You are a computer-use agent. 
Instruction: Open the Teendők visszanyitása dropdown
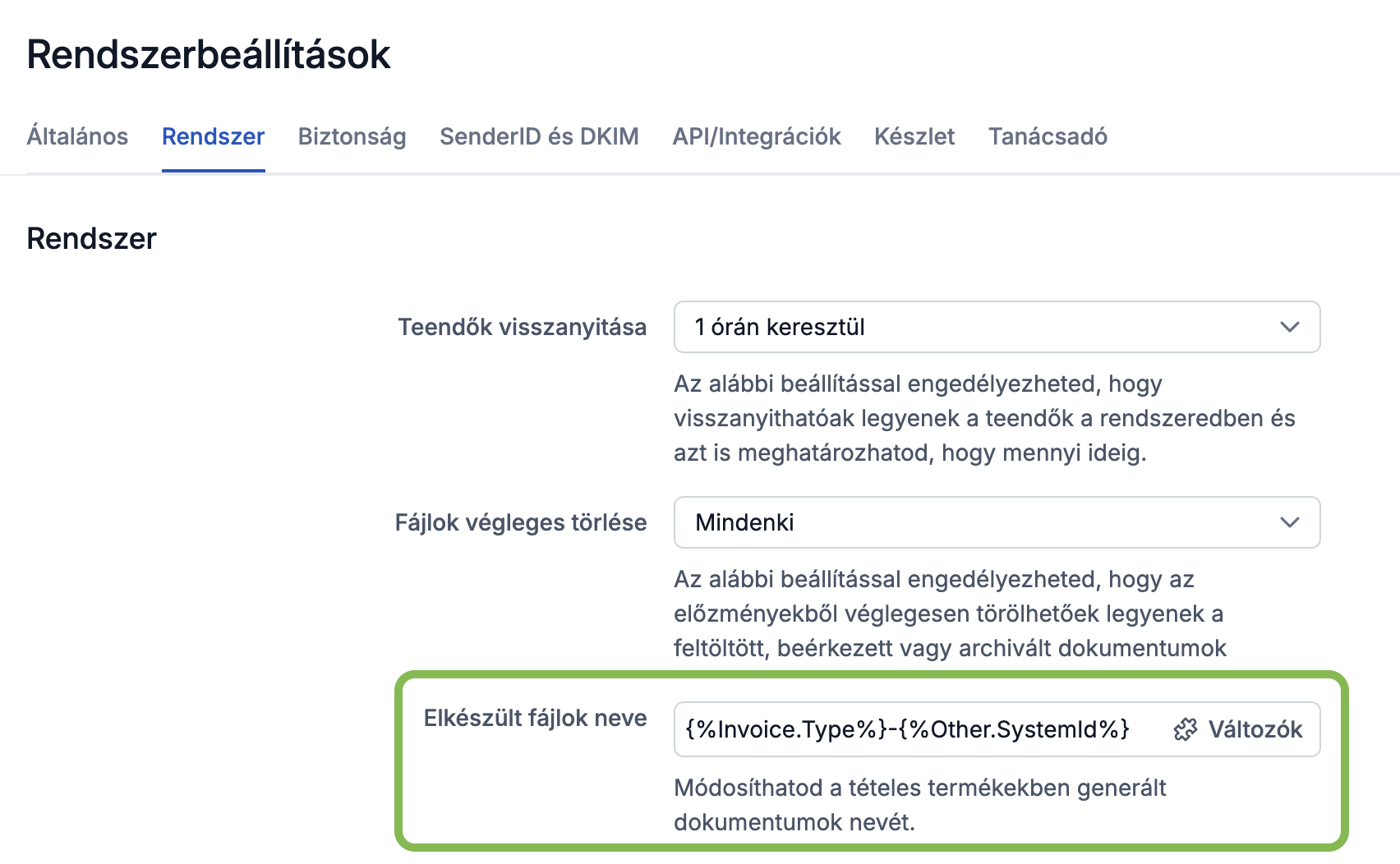[997, 327]
